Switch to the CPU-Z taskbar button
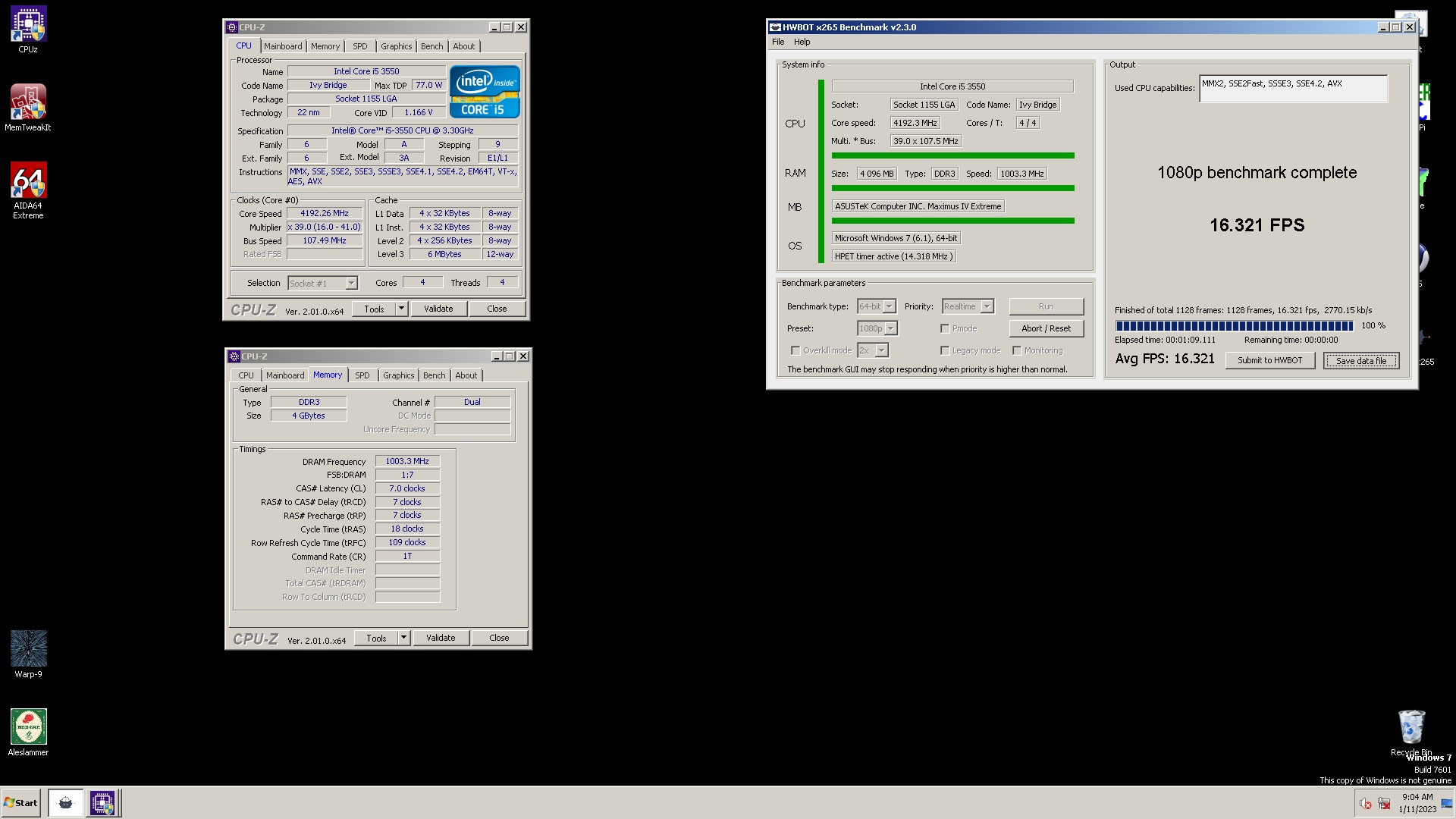 point(102,803)
